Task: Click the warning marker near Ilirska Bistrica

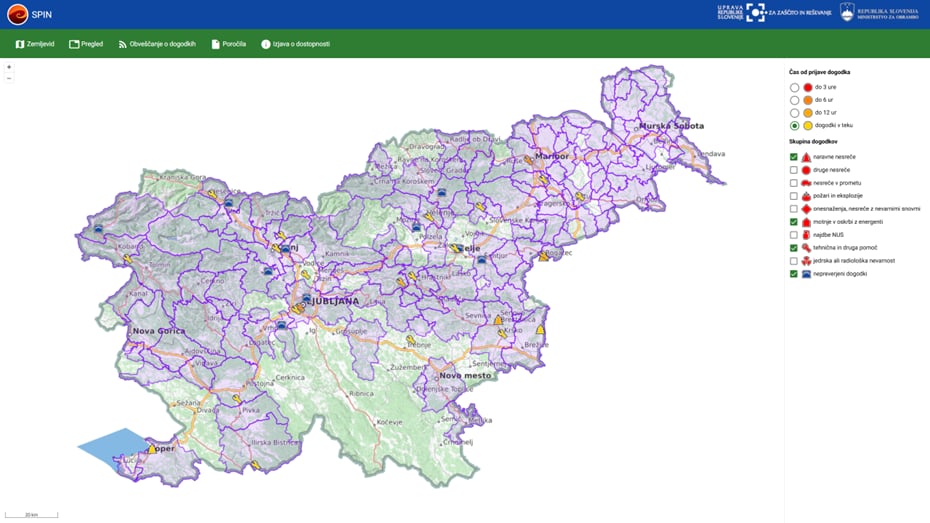Action: (x=256, y=464)
